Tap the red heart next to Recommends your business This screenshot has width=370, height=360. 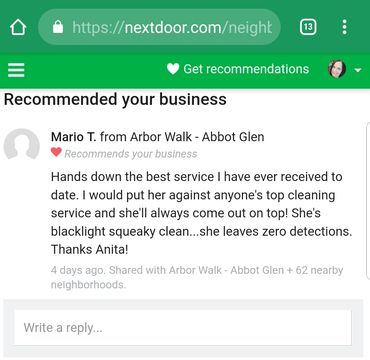(56, 153)
